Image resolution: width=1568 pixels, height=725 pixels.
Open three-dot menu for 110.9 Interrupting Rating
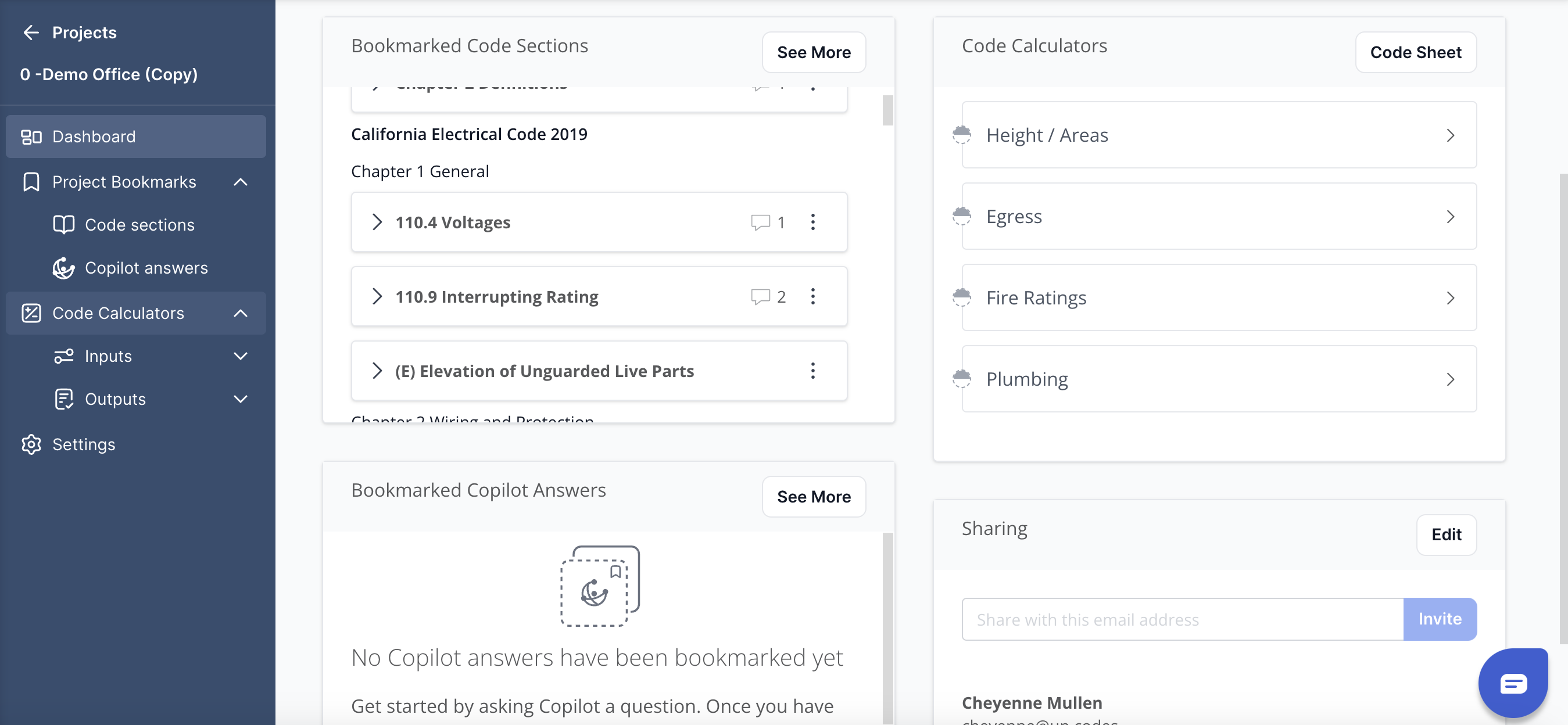812,297
